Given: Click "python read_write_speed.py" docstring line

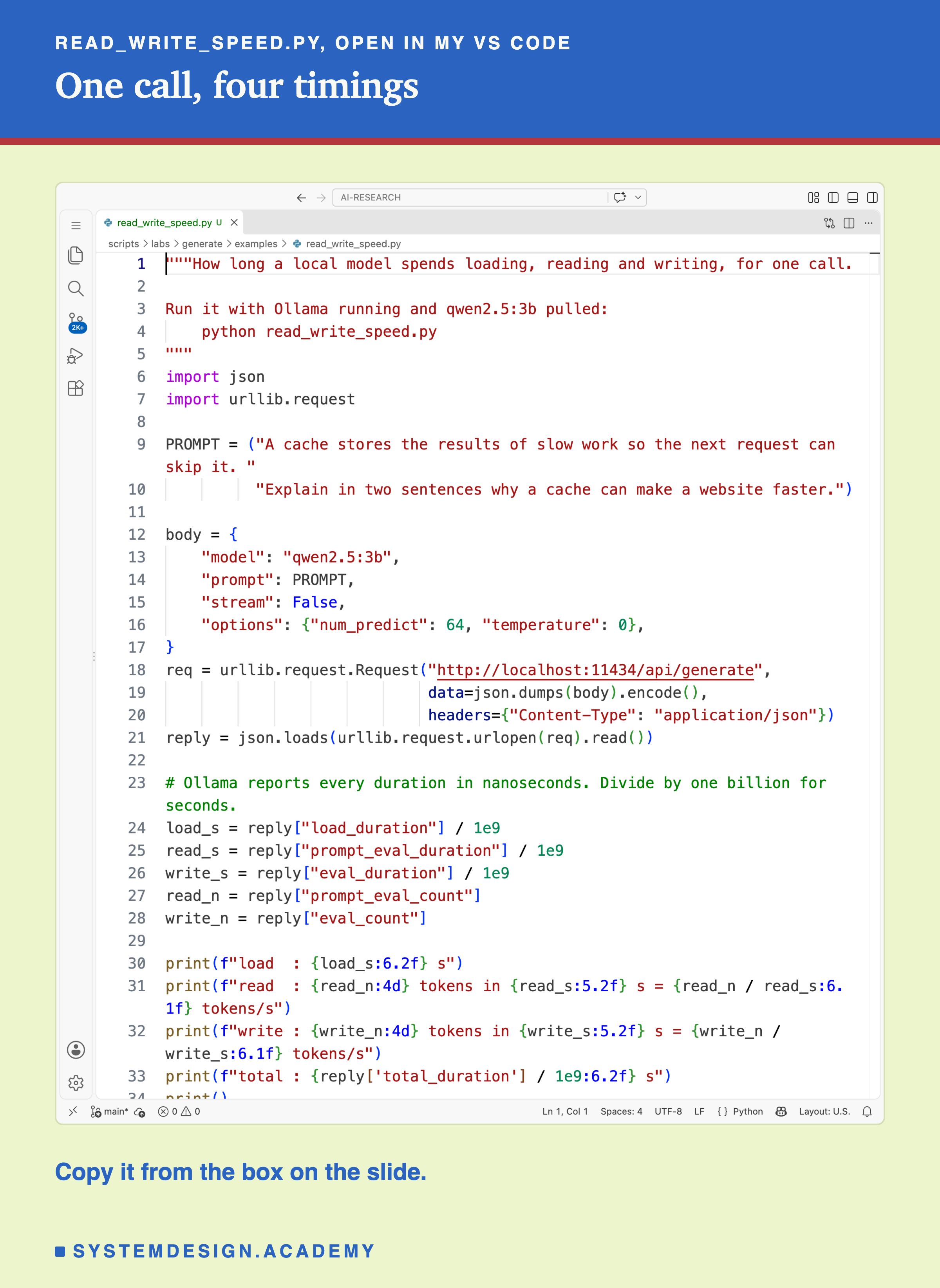Looking at the screenshot, I should (319, 332).
